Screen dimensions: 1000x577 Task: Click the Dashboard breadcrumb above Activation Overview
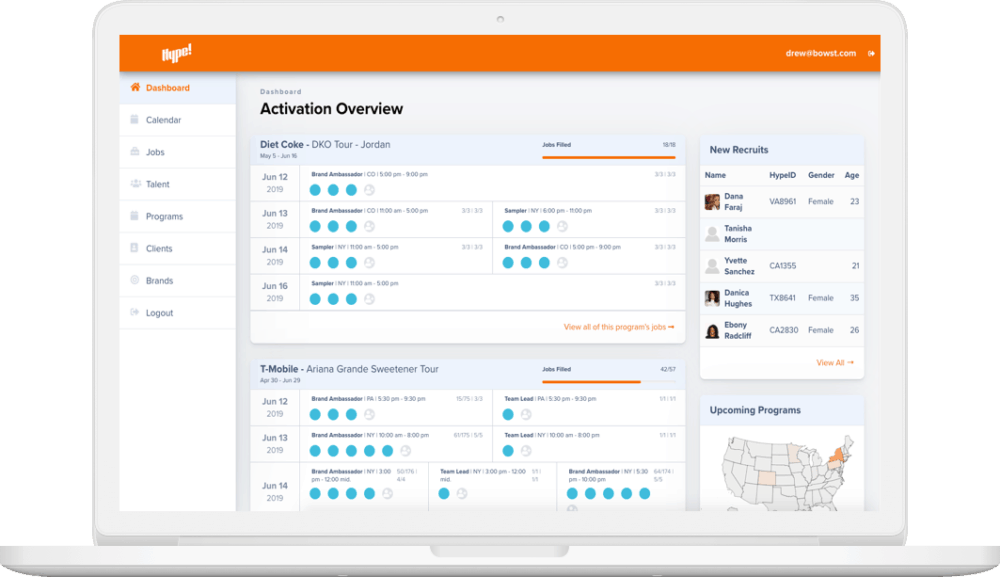click(281, 92)
